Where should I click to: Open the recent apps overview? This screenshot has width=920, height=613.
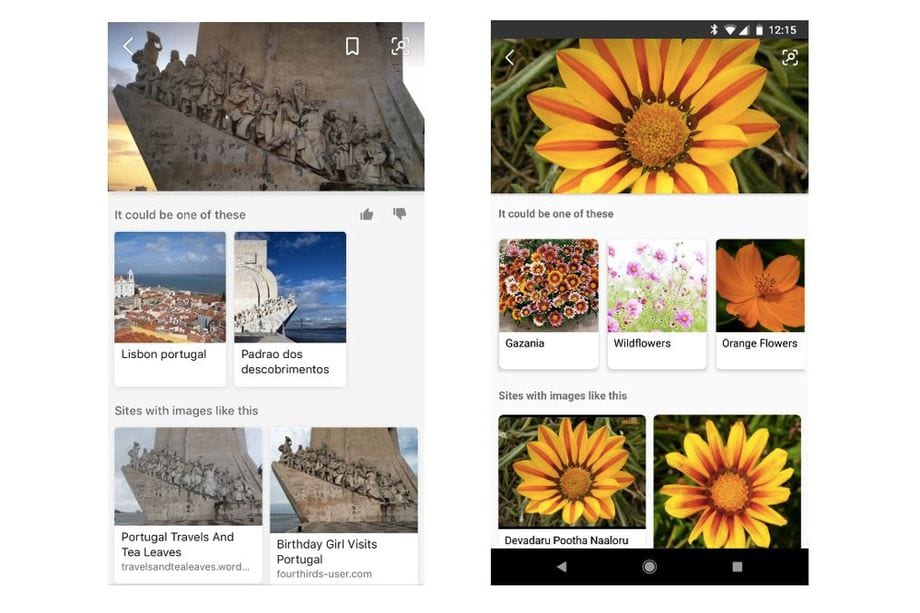tap(738, 565)
